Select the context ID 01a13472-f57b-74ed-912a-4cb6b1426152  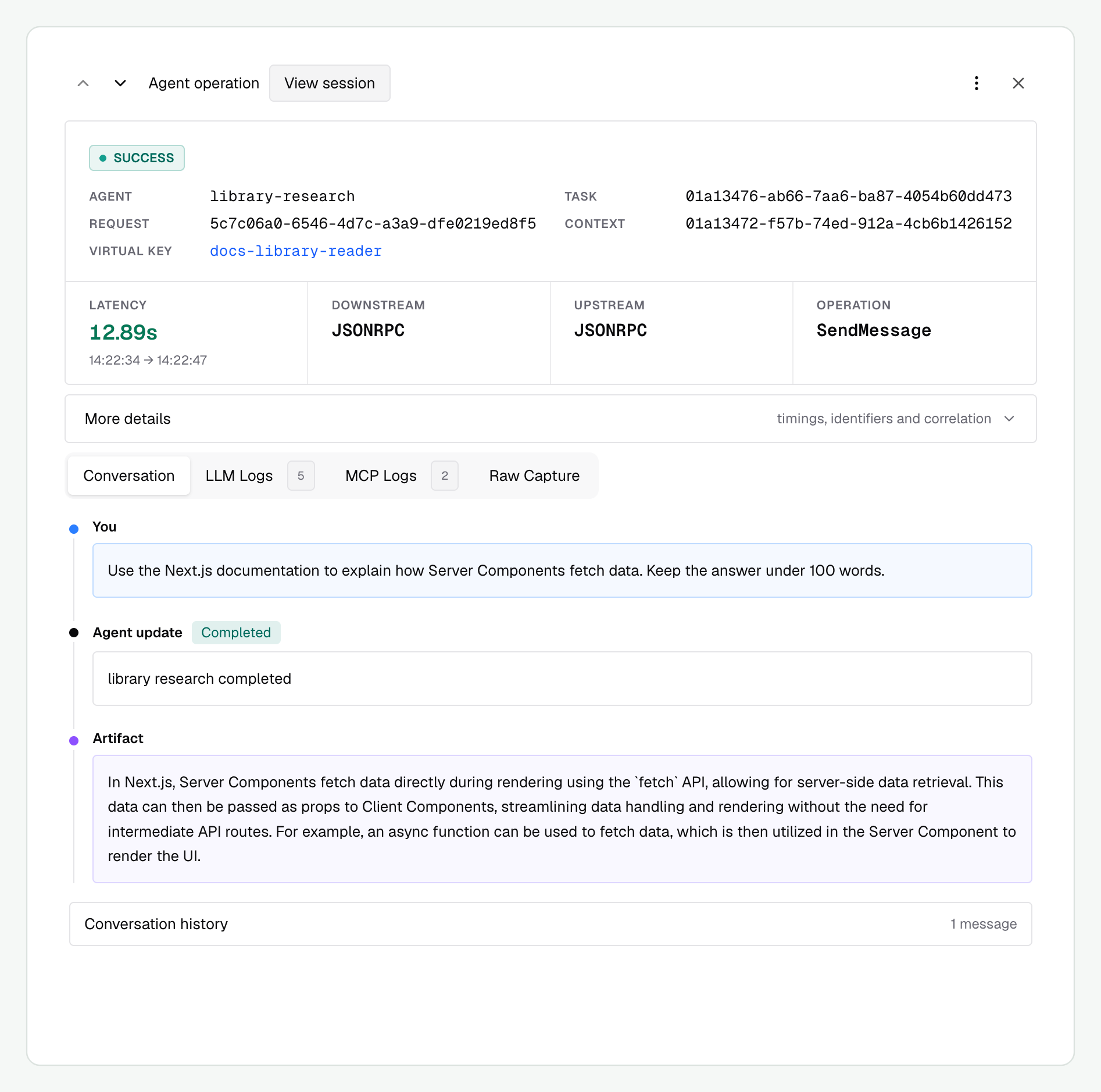pos(849,224)
